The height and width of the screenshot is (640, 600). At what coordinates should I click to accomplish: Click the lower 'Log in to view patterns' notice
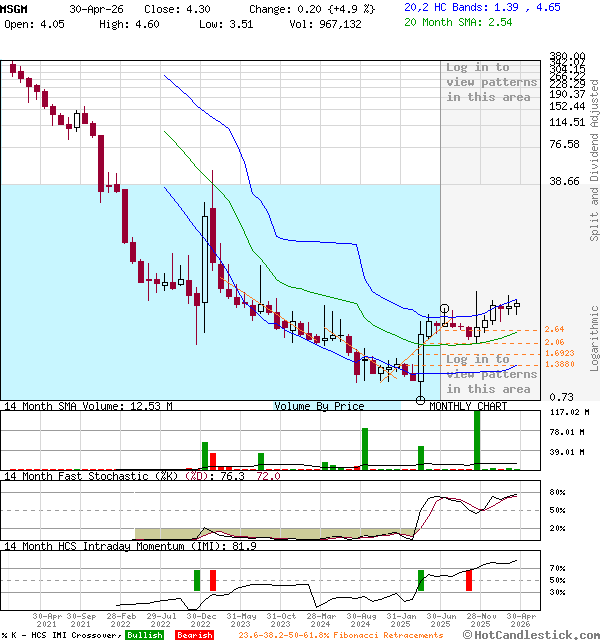[x=490, y=374]
